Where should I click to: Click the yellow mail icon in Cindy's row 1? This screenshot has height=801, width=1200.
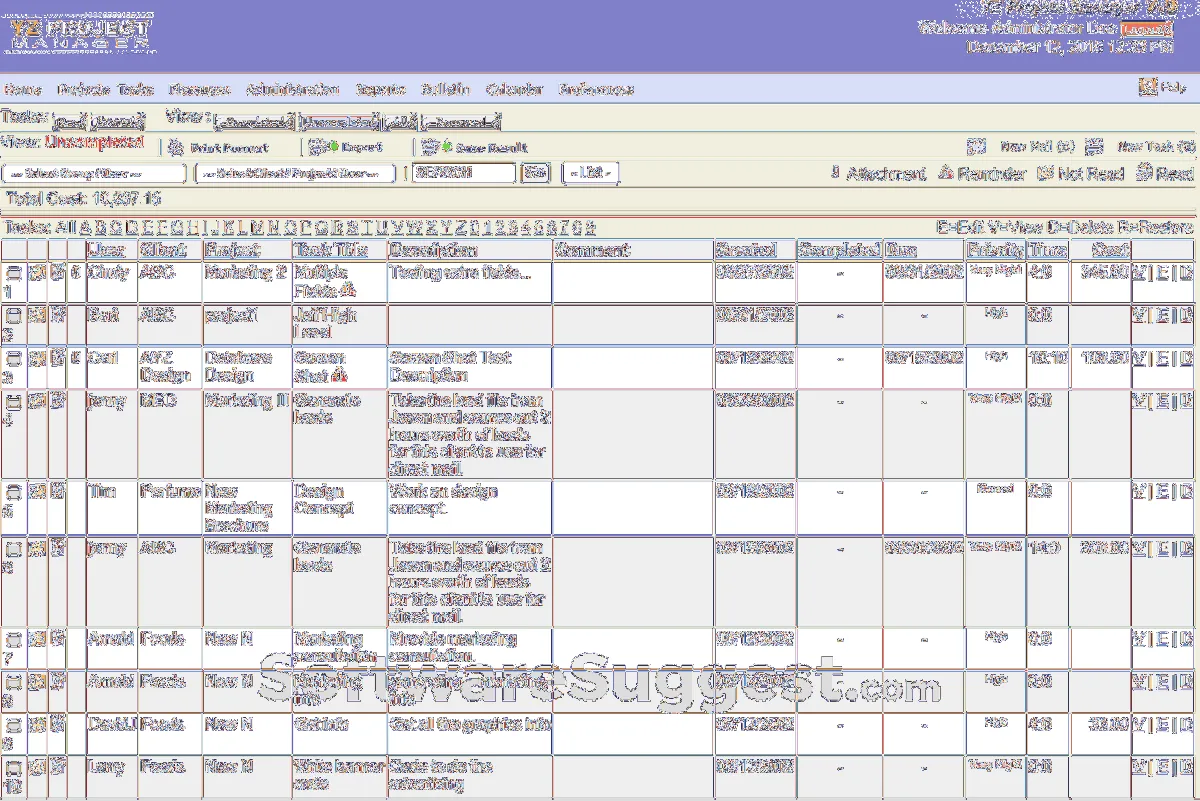tap(37, 272)
